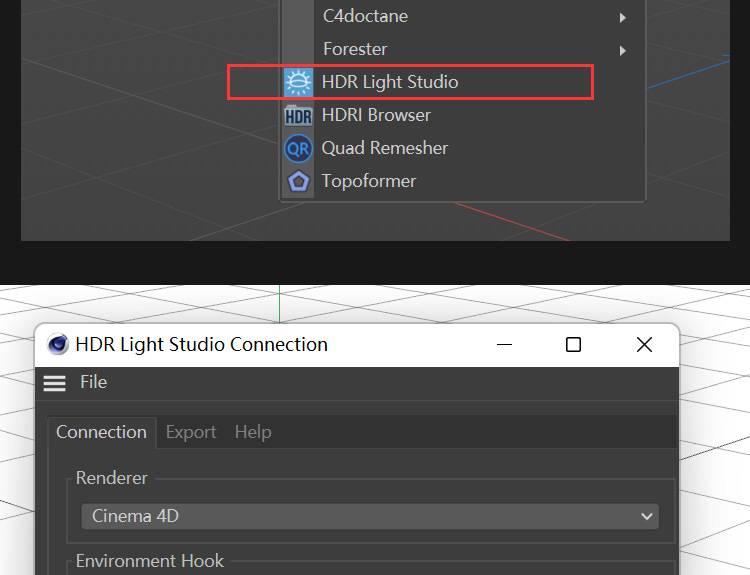Click the HDR Light Studio sun icon
This screenshot has width=750, height=575.
tap(298, 82)
